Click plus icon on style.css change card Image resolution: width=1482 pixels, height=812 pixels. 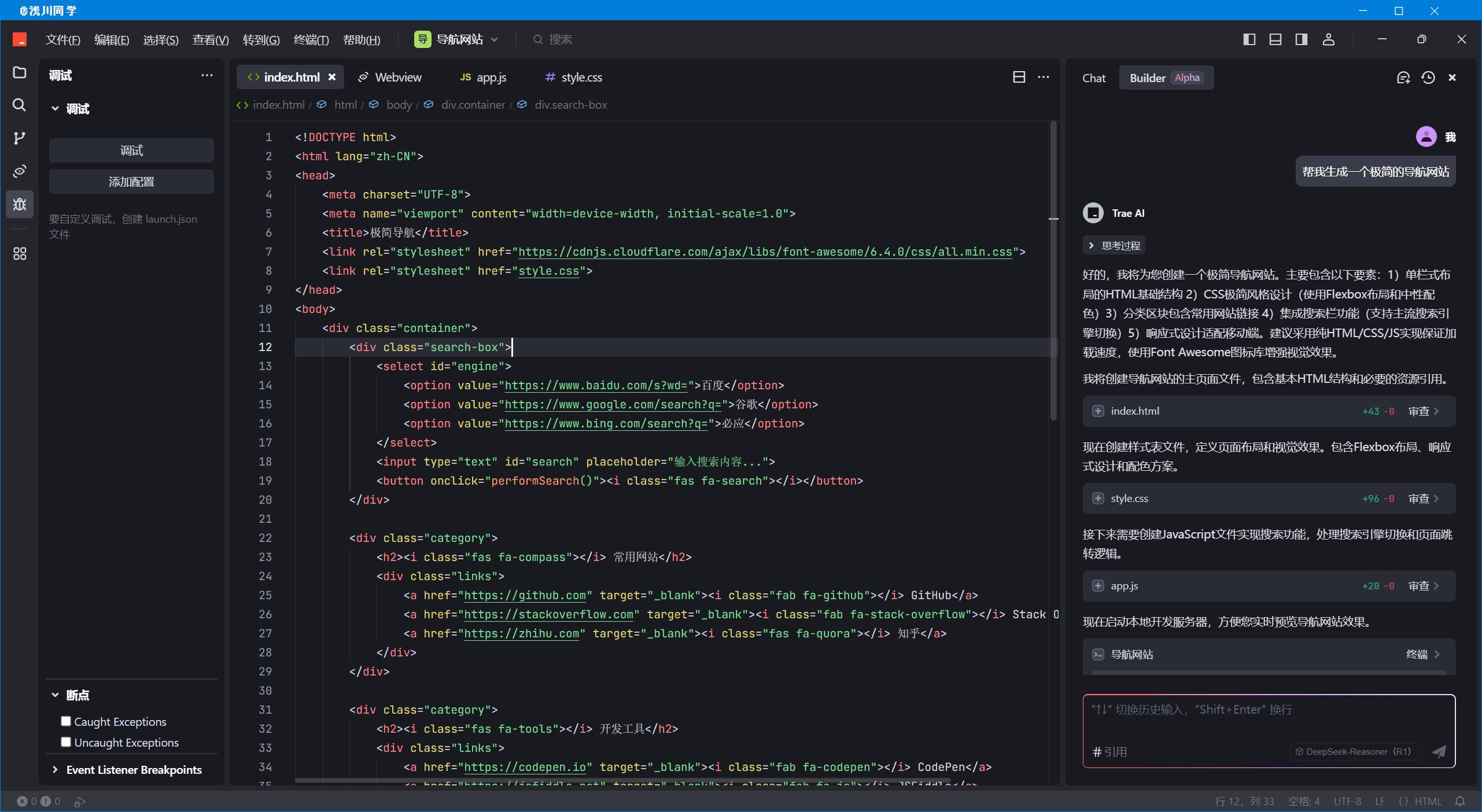(x=1097, y=498)
